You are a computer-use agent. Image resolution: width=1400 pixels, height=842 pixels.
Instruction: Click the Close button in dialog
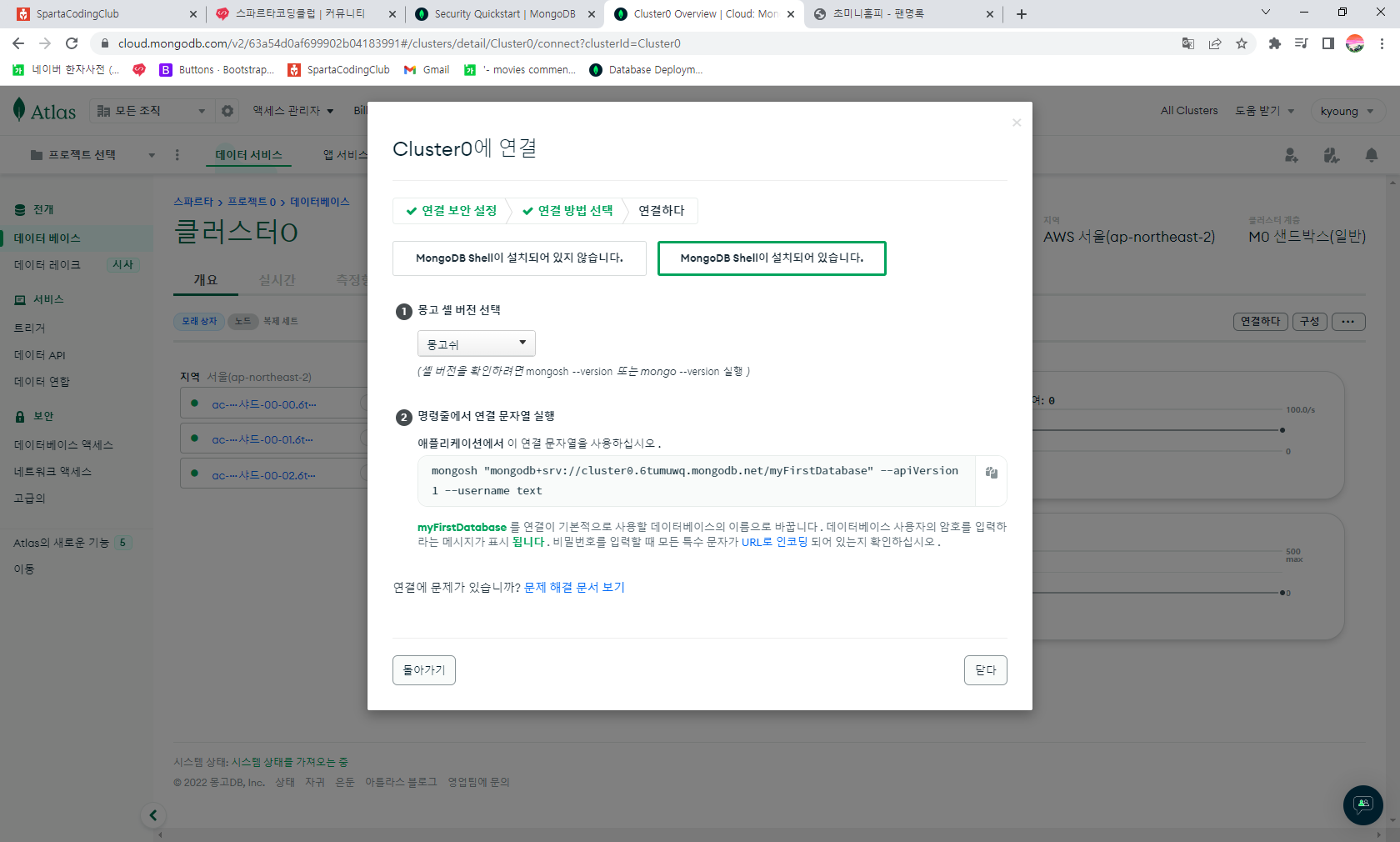point(986,670)
